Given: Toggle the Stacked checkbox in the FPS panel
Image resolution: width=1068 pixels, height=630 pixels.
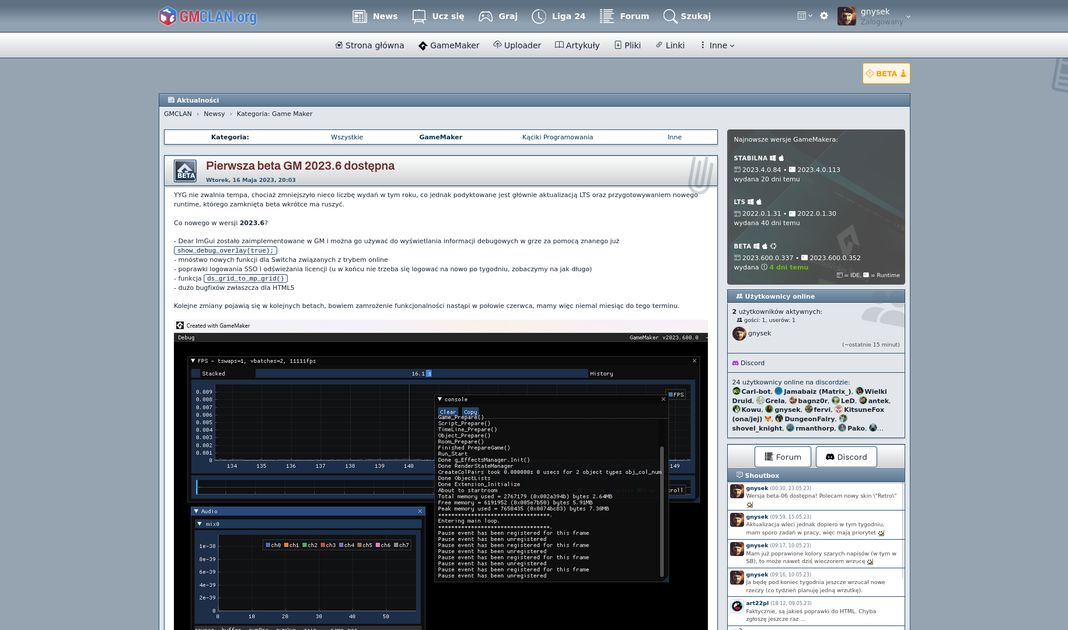Looking at the screenshot, I should click(x=195, y=373).
